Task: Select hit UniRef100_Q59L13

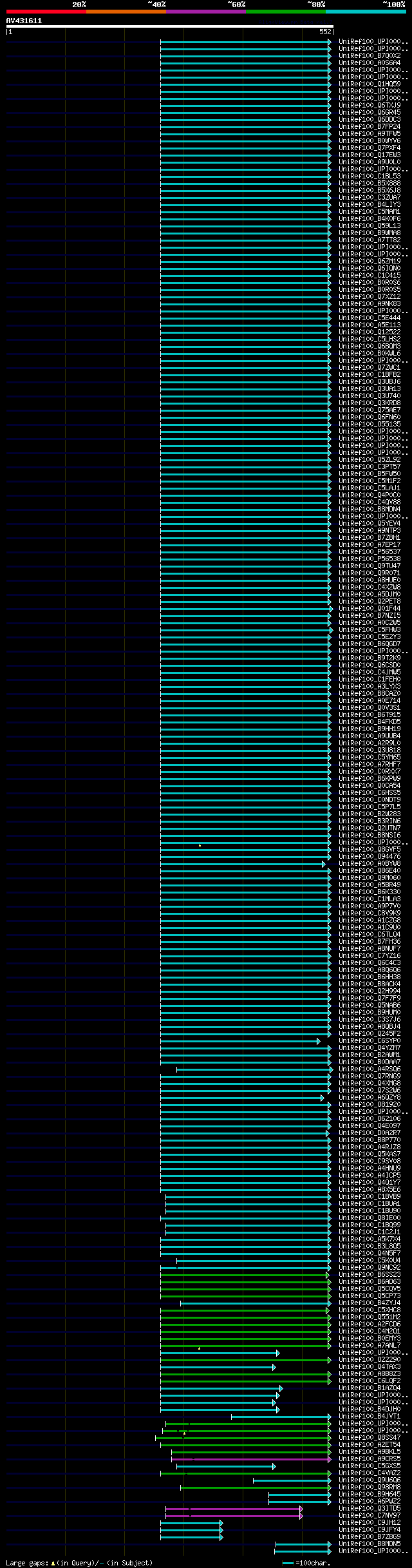Action: point(370,226)
